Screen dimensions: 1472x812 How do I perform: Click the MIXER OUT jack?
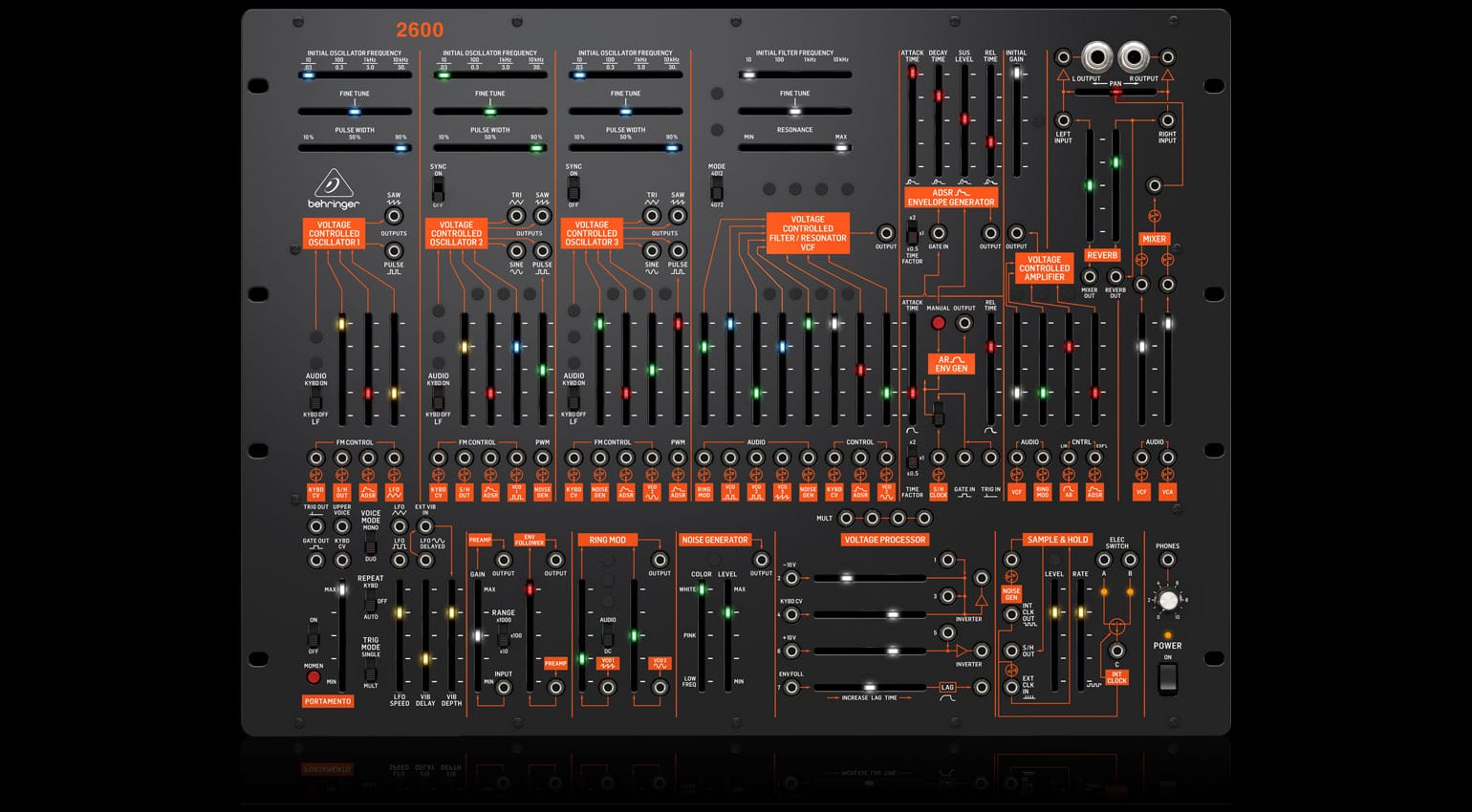tap(1089, 276)
